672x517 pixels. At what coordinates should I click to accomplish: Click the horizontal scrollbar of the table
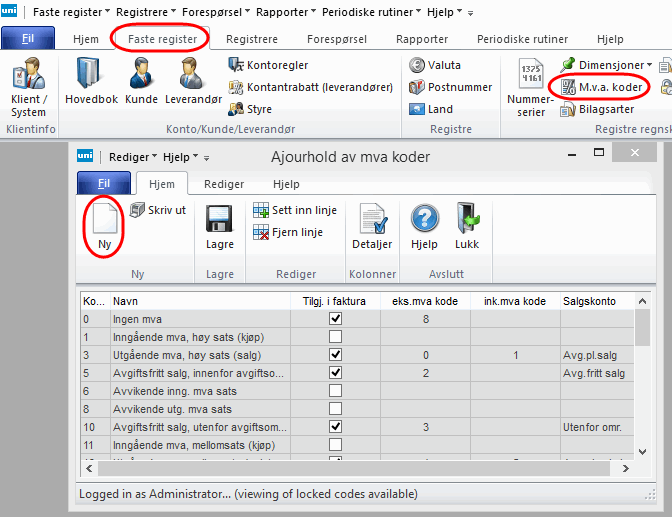pyautogui.click(x=350, y=469)
